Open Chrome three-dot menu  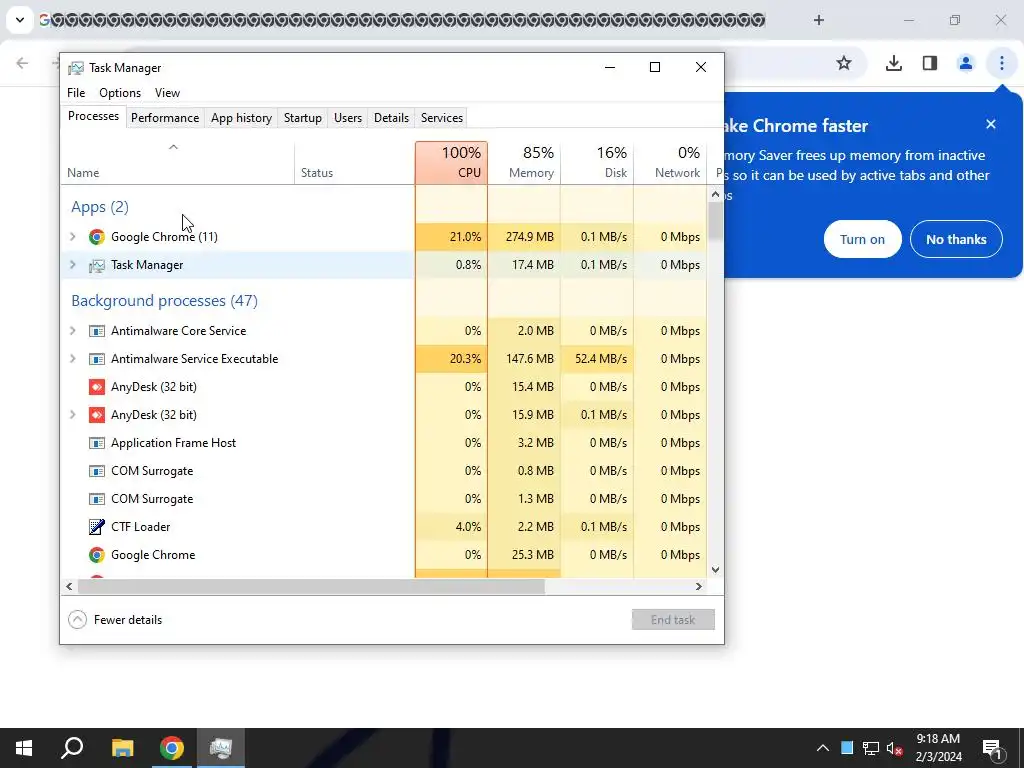[x=1002, y=63]
